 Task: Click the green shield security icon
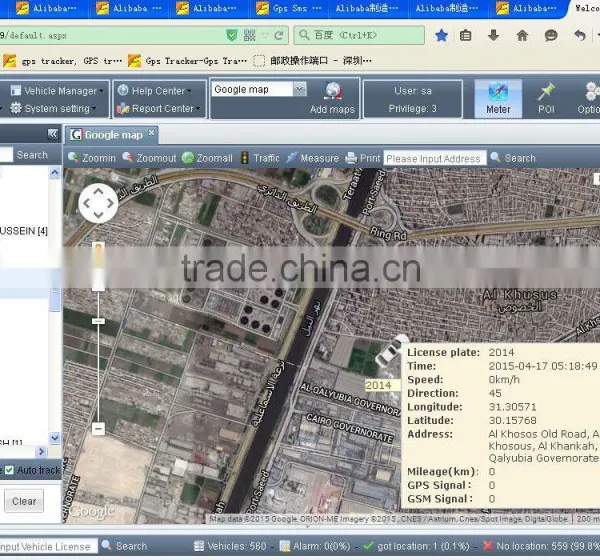(232, 36)
